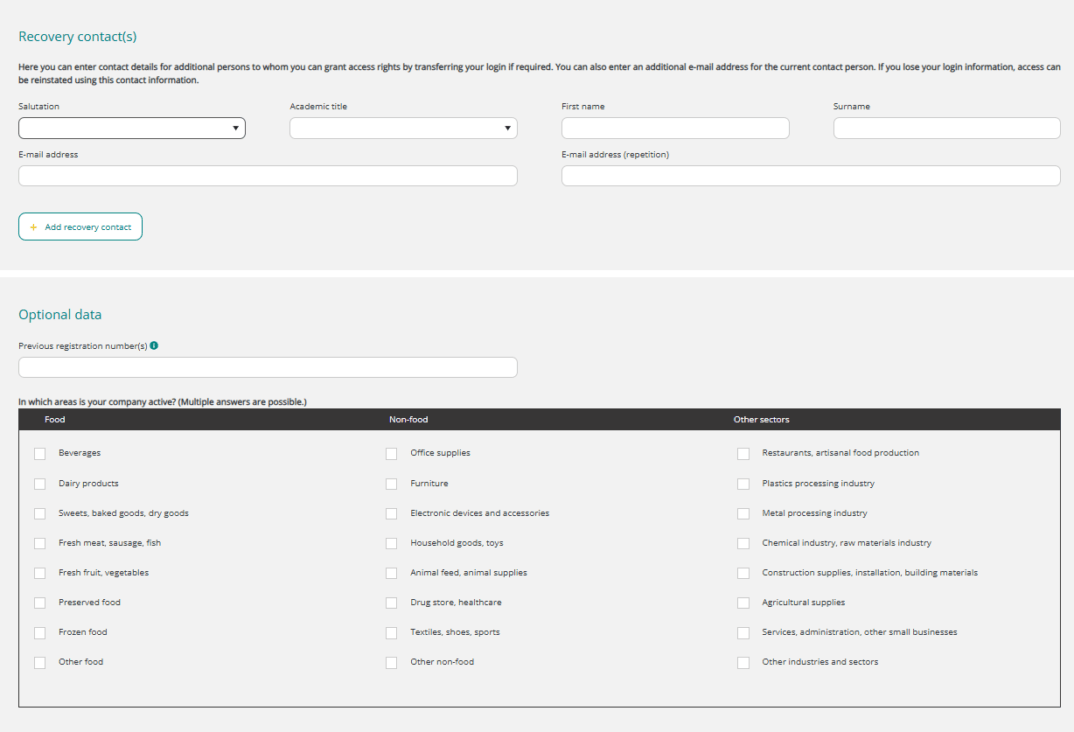Select the E-mail address input field

click(267, 176)
